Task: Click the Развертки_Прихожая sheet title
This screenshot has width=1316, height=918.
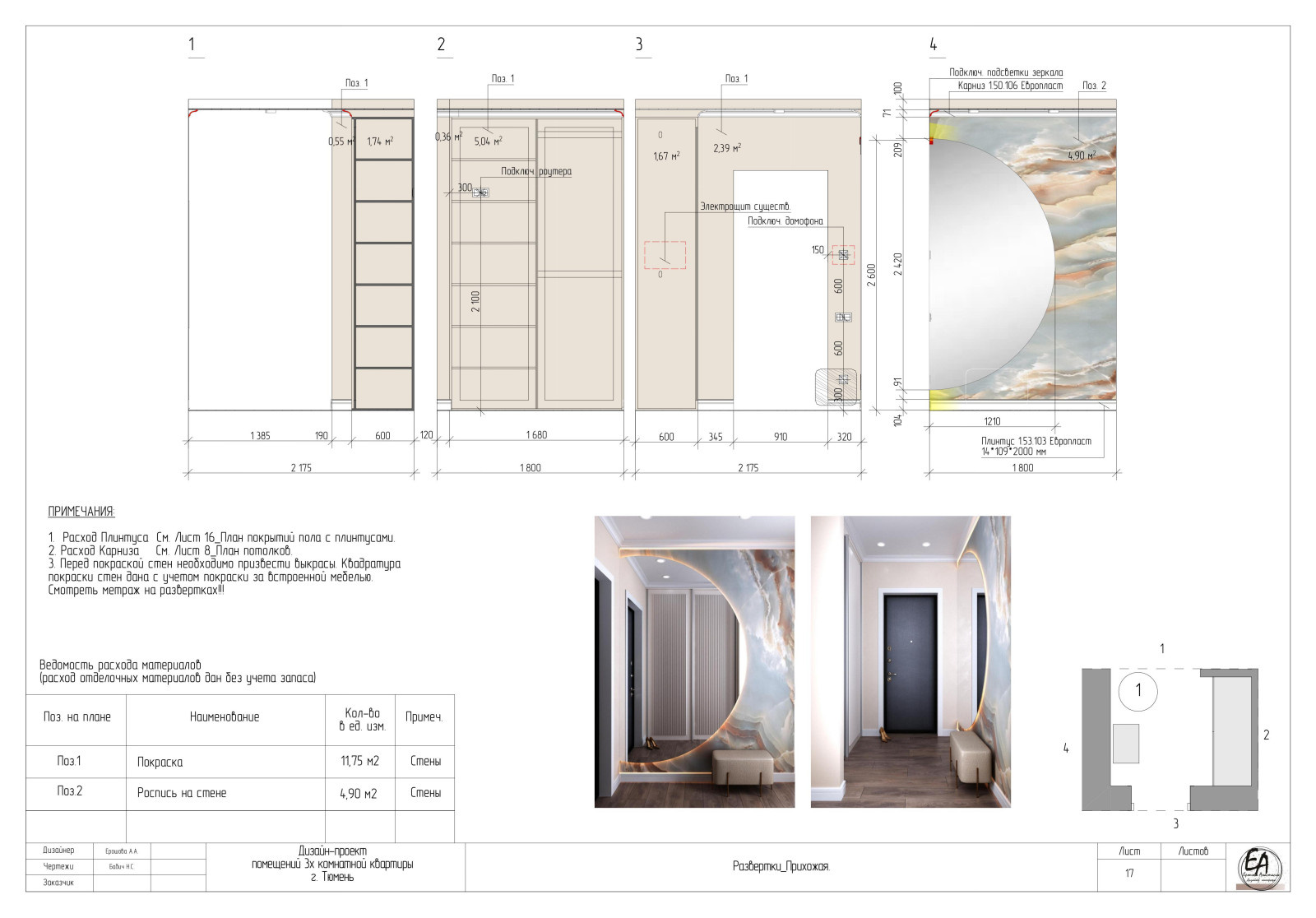Action: tap(781, 867)
